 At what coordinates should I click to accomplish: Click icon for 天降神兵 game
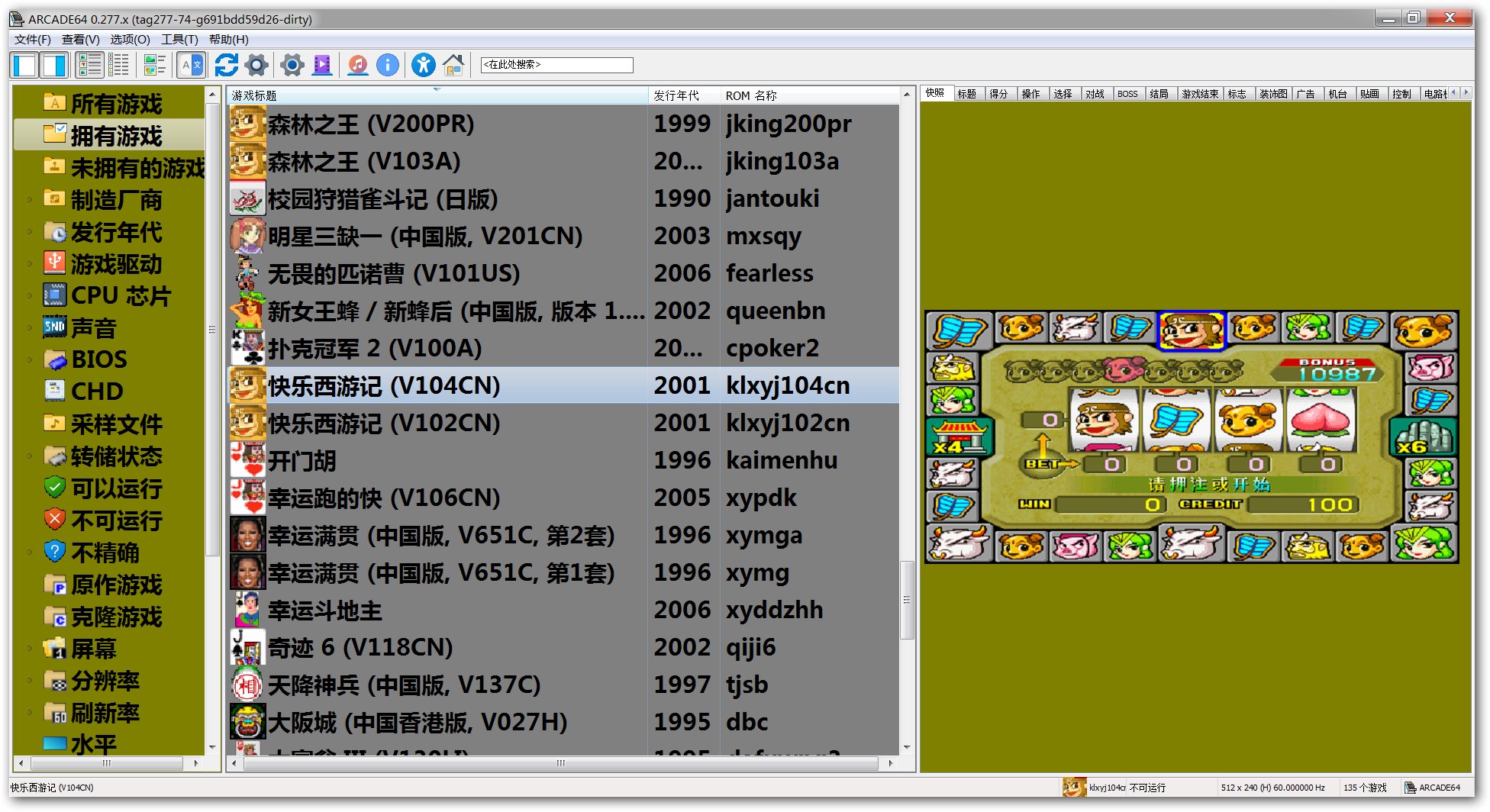[x=247, y=685]
